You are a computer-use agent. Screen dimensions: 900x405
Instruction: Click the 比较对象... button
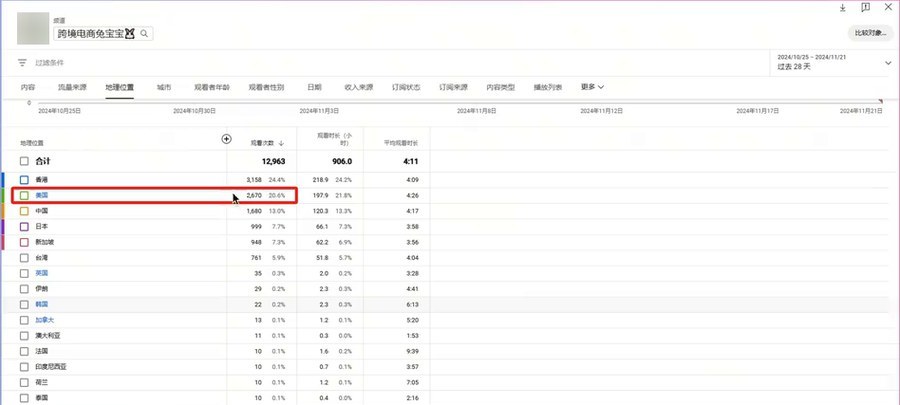click(870, 33)
